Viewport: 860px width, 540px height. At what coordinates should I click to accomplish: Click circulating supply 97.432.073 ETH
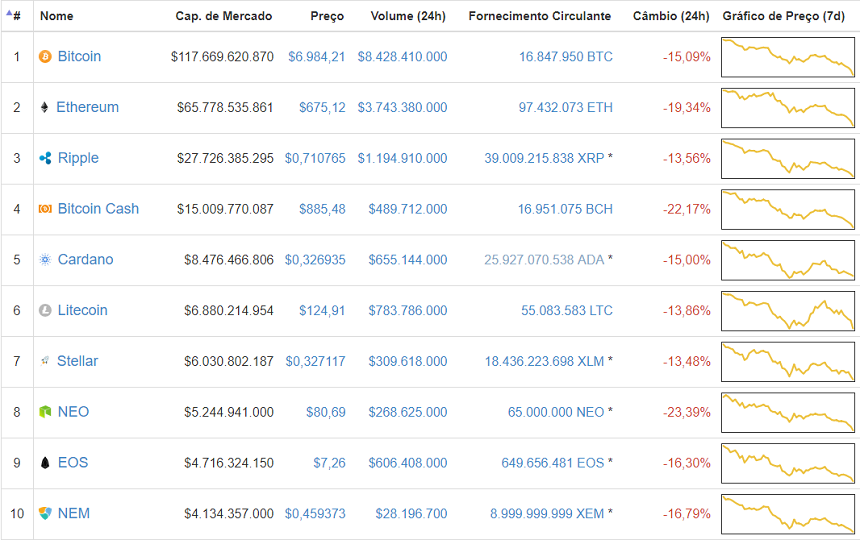pyautogui.click(x=565, y=108)
